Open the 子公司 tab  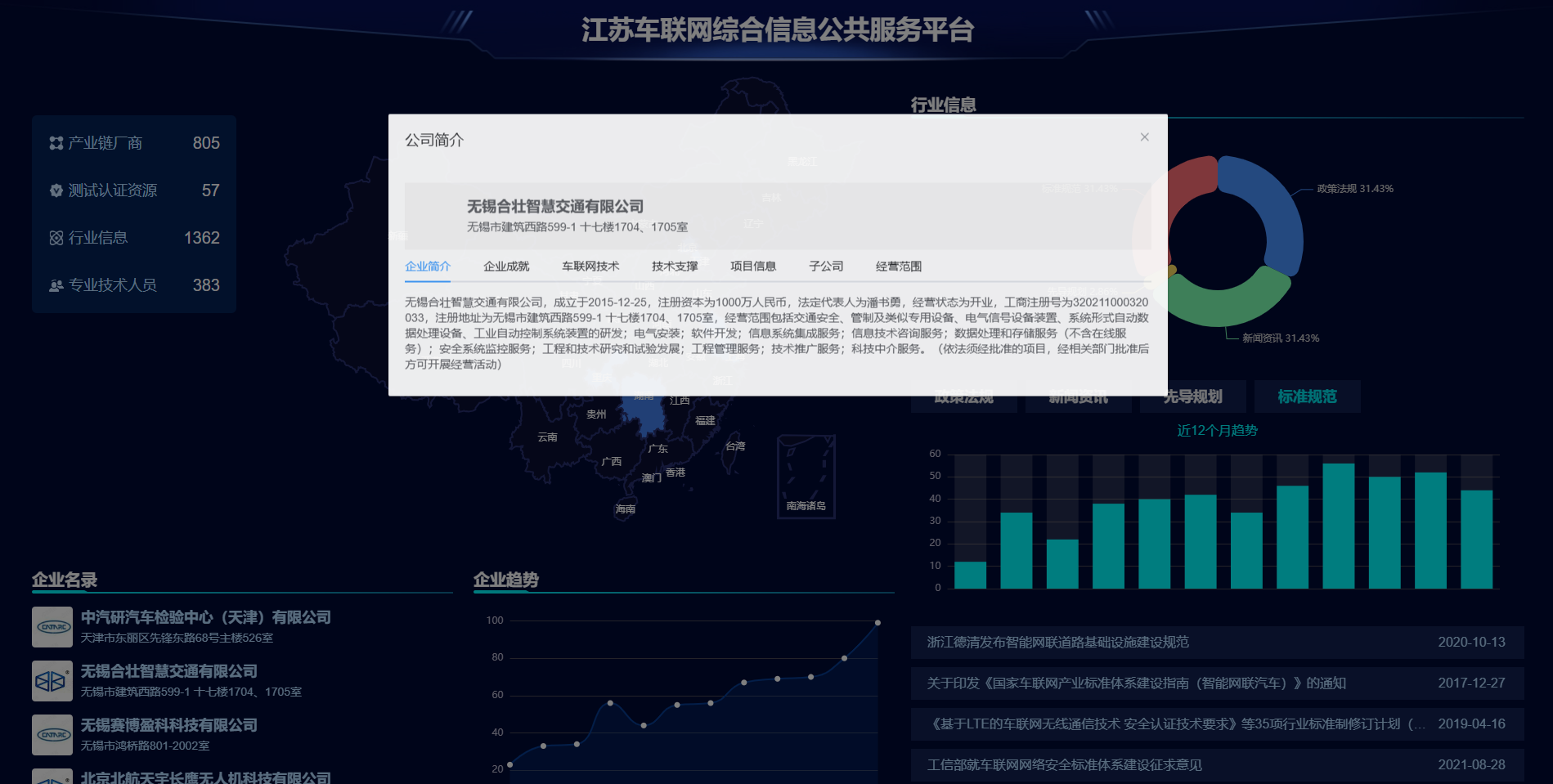click(x=826, y=267)
